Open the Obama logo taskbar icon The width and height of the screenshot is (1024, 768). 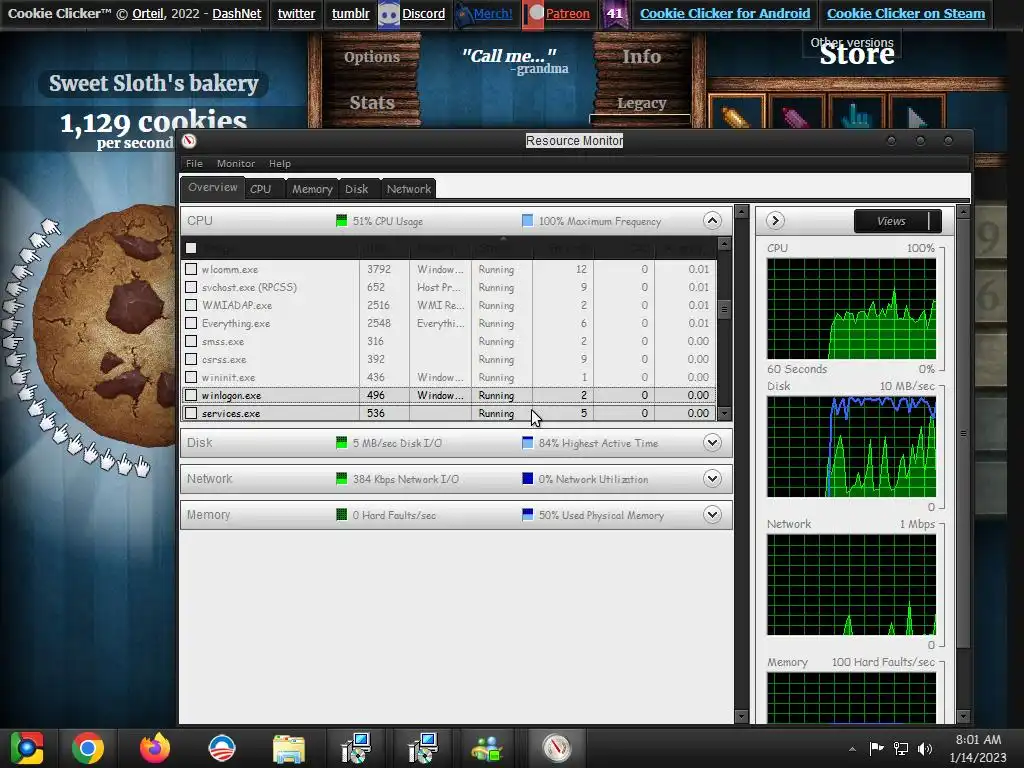tap(221, 748)
